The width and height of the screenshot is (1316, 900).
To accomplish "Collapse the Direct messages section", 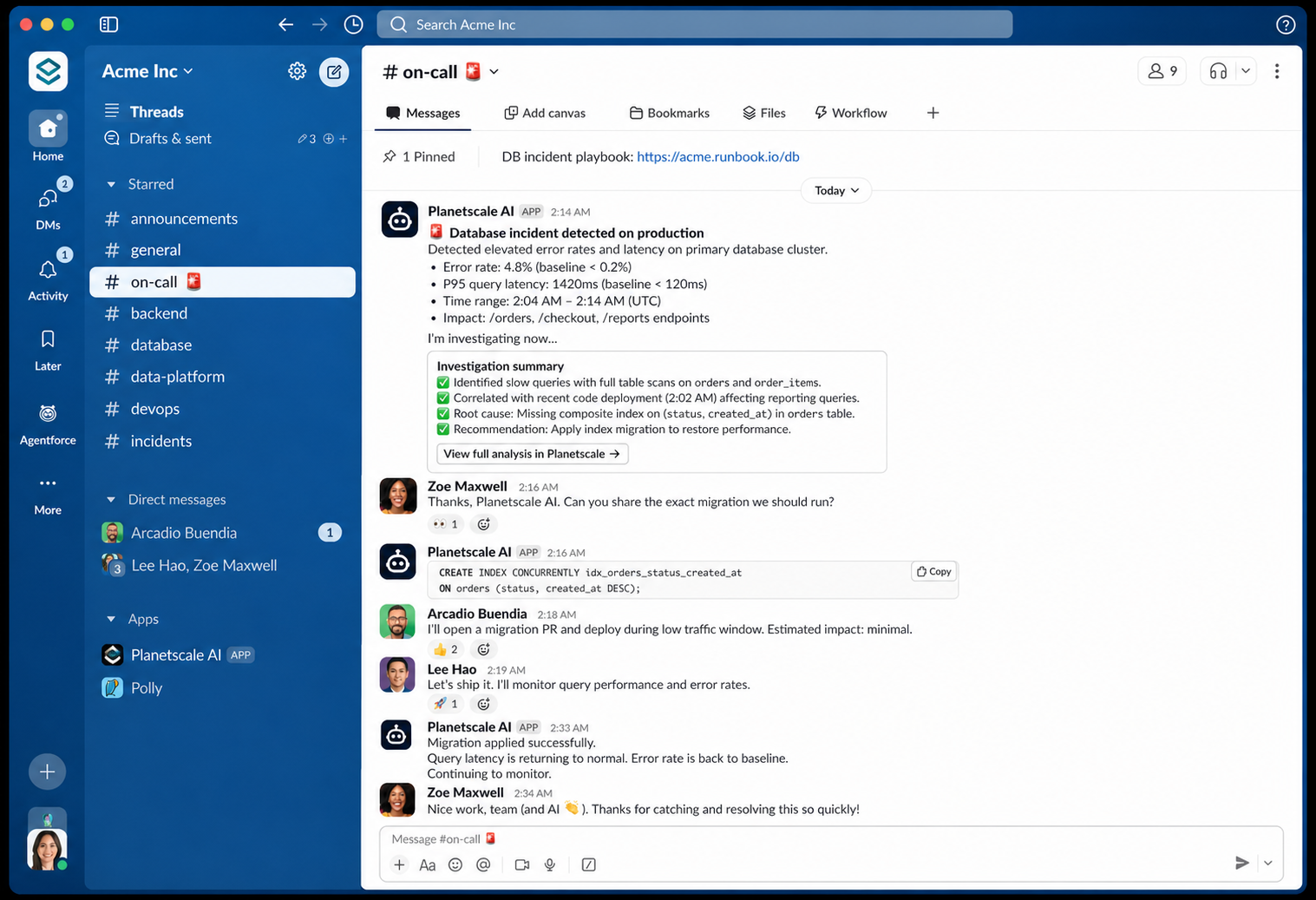I will point(111,500).
